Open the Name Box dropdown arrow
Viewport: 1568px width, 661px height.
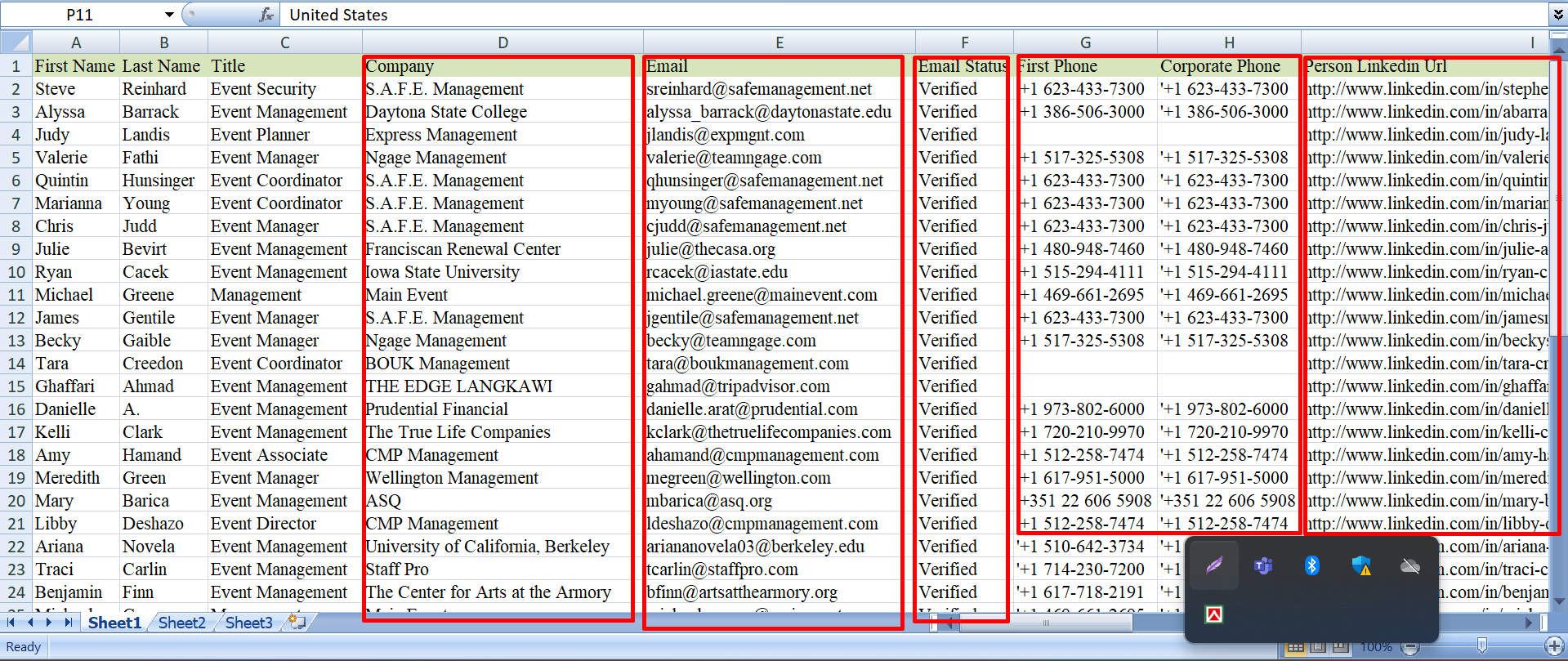coord(169,15)
